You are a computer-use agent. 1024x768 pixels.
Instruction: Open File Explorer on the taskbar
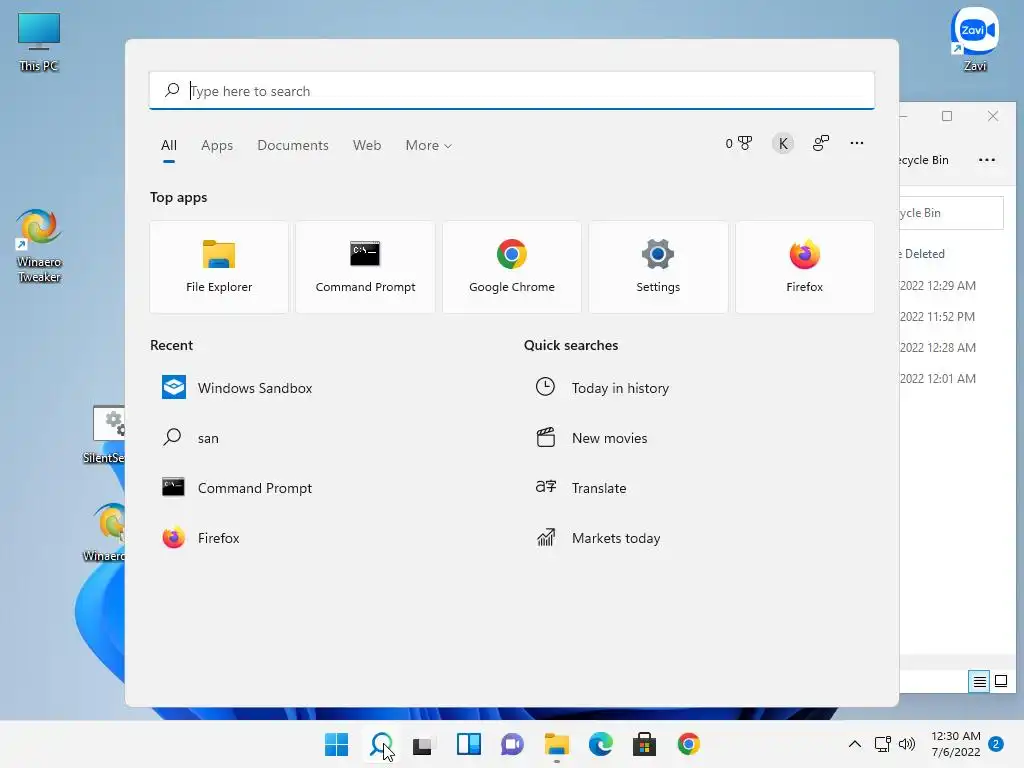pyautogui.click(x=556, y=744)
